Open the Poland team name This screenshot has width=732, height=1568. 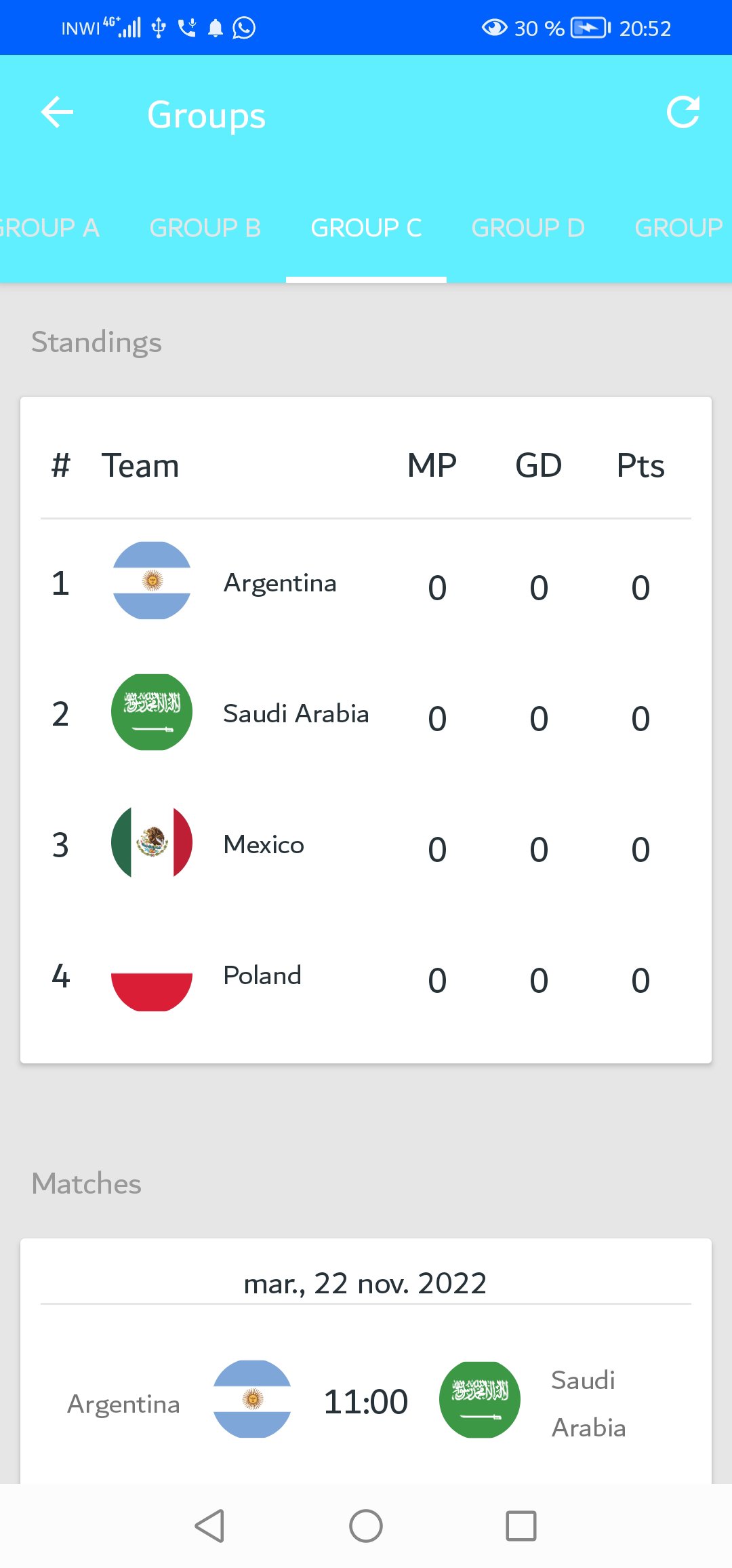262,976
